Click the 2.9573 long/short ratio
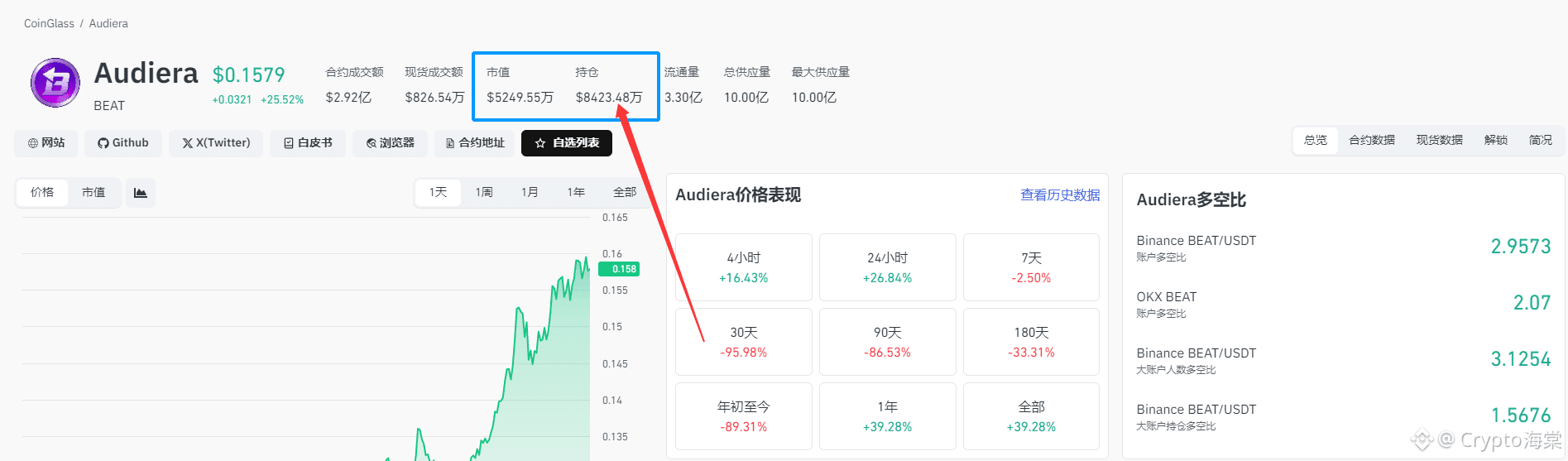Screen dimensions: 1568x461 [x=1521, y=247]
